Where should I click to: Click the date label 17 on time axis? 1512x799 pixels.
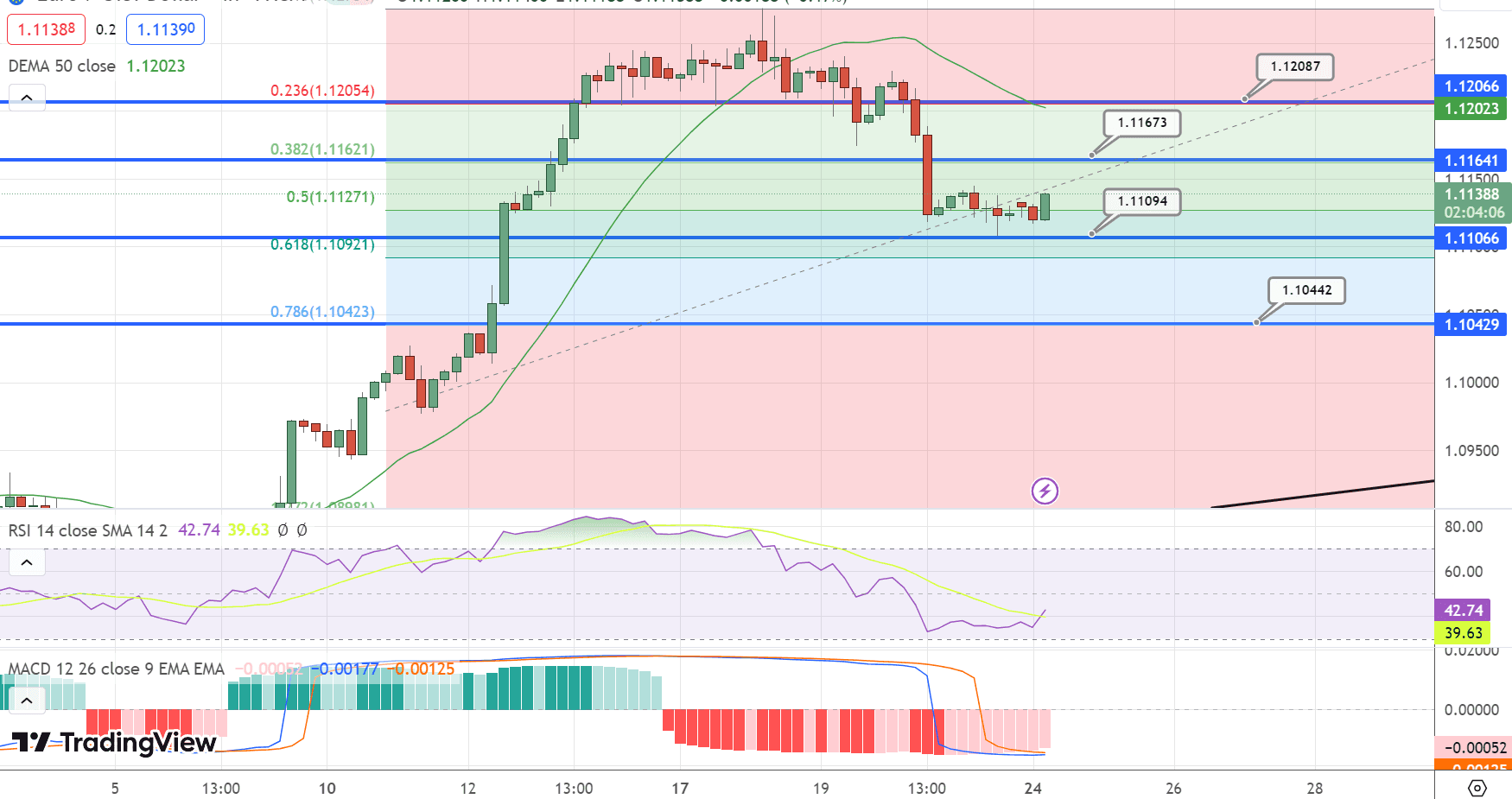click(x=680, y=788)
